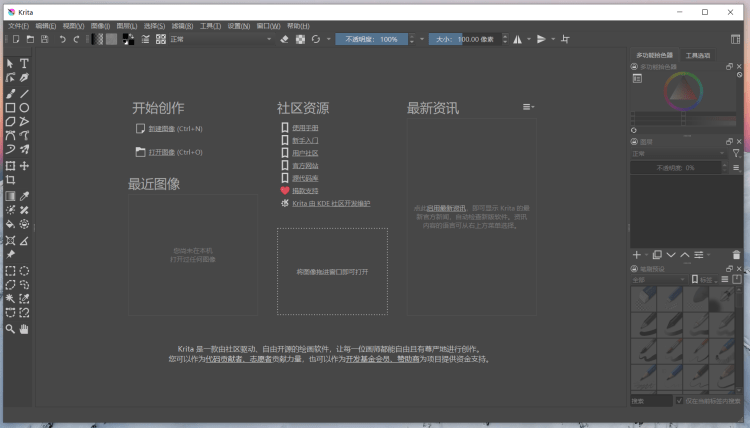The height and width of the screenshot is (428, 750).
Task: Select the Reference Images pin tool
Action: tap(10, 254)
